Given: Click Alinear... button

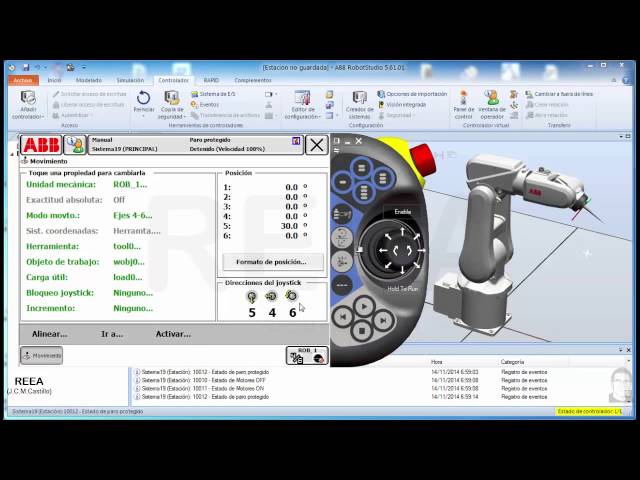Looking at the screenshot, I should pyautogui.click(x=49, y=334).
